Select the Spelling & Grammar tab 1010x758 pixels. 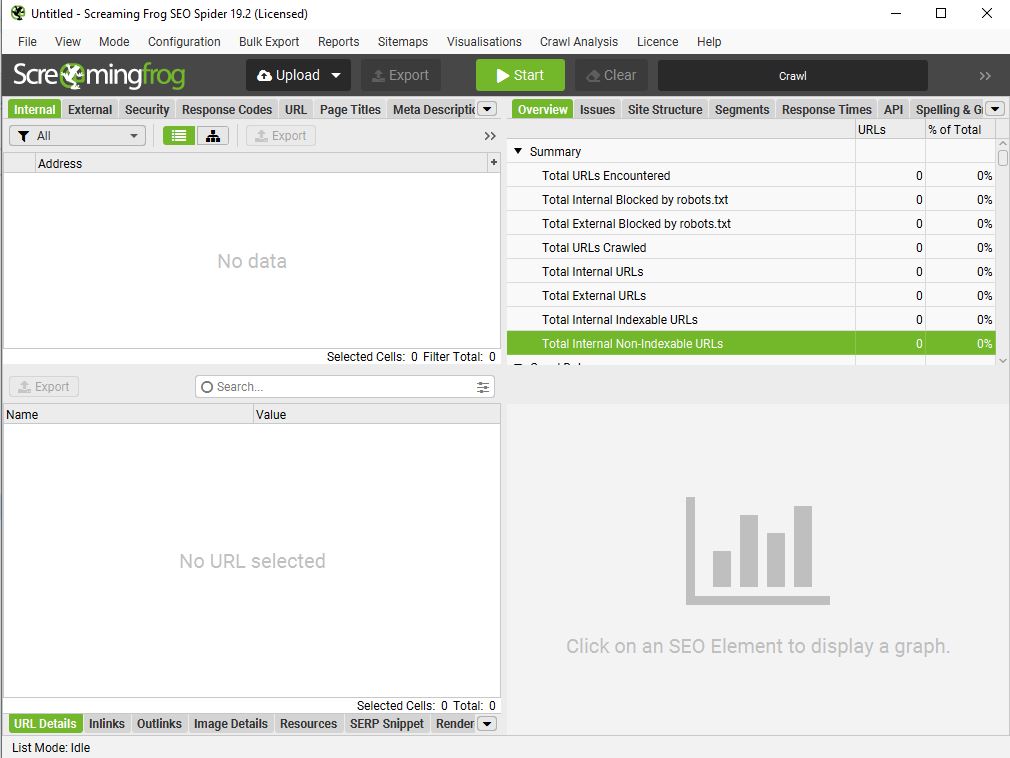948,109
